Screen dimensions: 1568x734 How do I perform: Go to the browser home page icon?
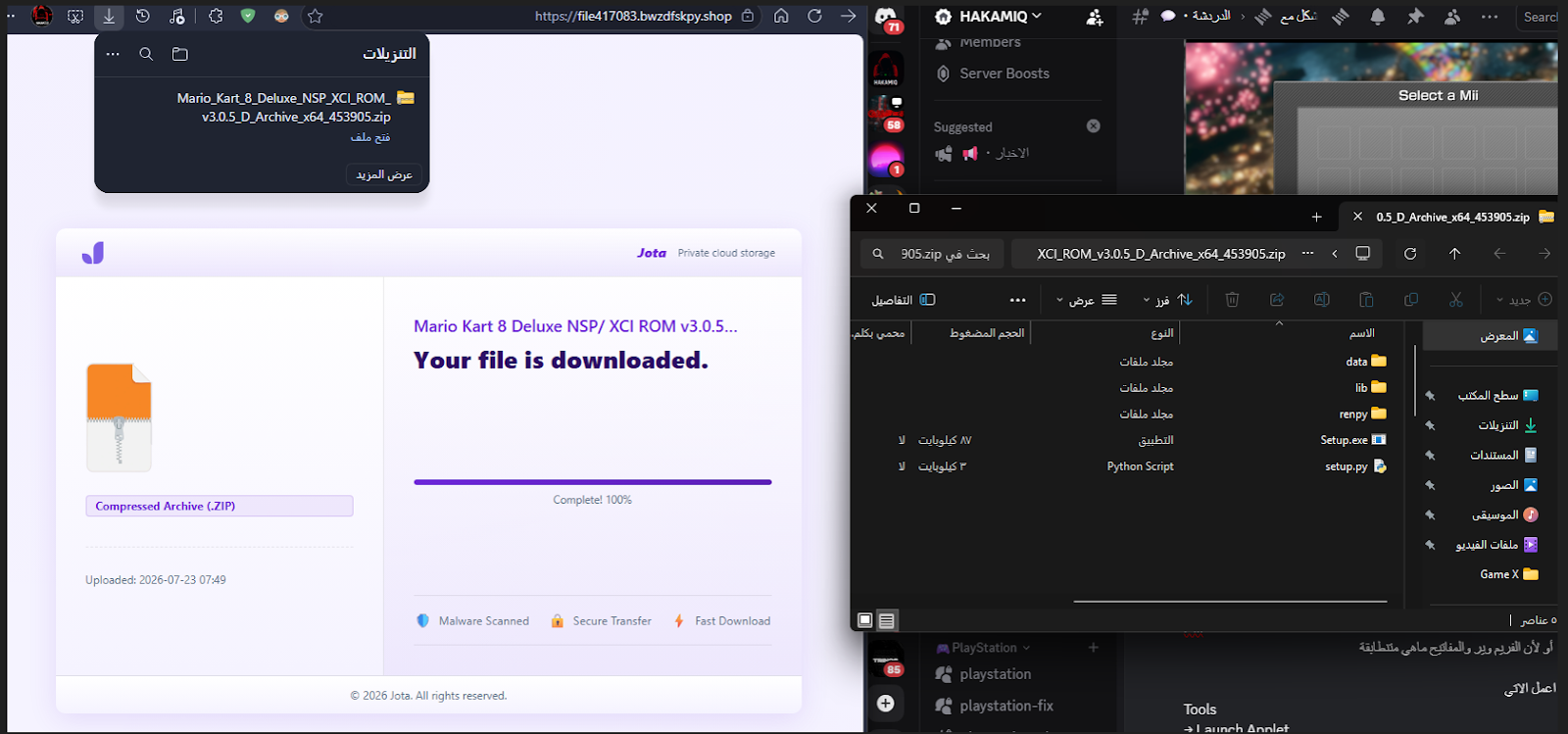tap(781, 16)
